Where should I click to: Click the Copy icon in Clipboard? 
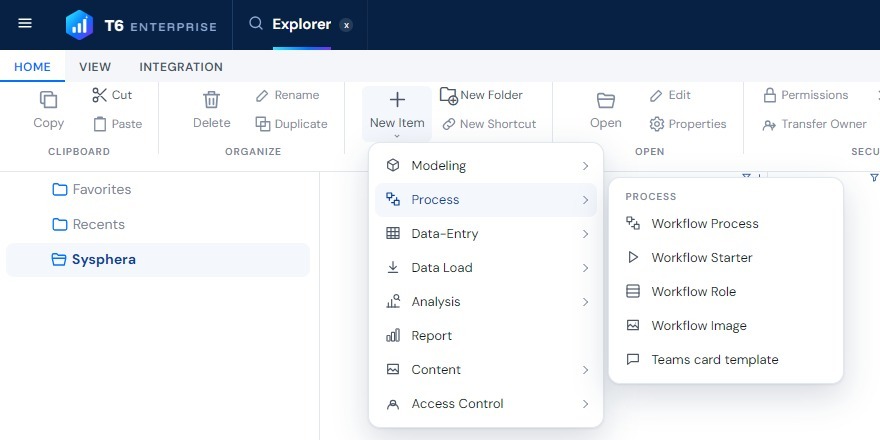(x=48, y=99)
